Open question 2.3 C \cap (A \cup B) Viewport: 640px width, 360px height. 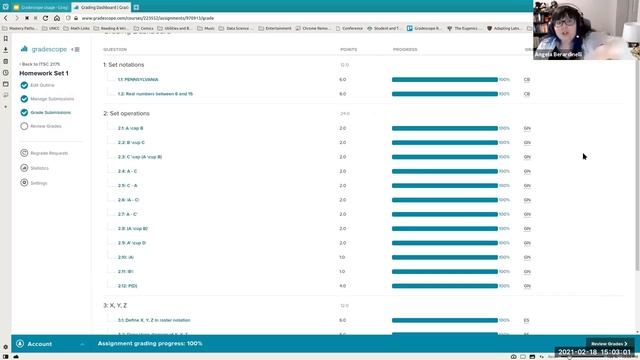pos(140,157)
